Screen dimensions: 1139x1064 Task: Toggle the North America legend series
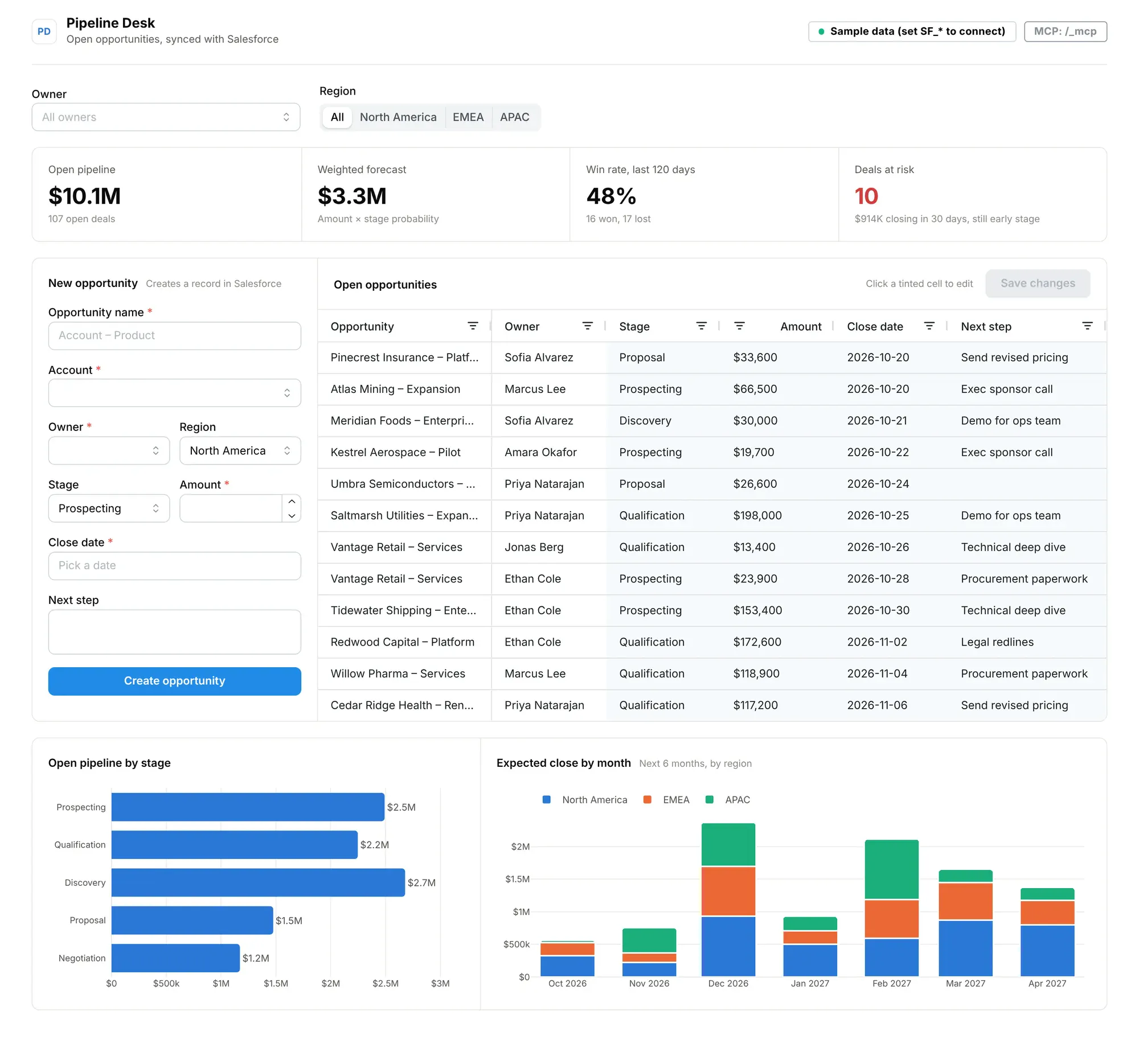tap(585, 800)
